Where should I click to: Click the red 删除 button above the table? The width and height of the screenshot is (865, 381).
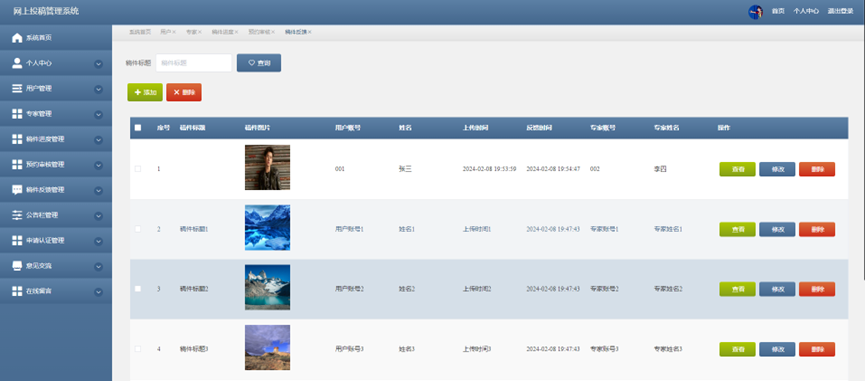(x=184, y=92)
